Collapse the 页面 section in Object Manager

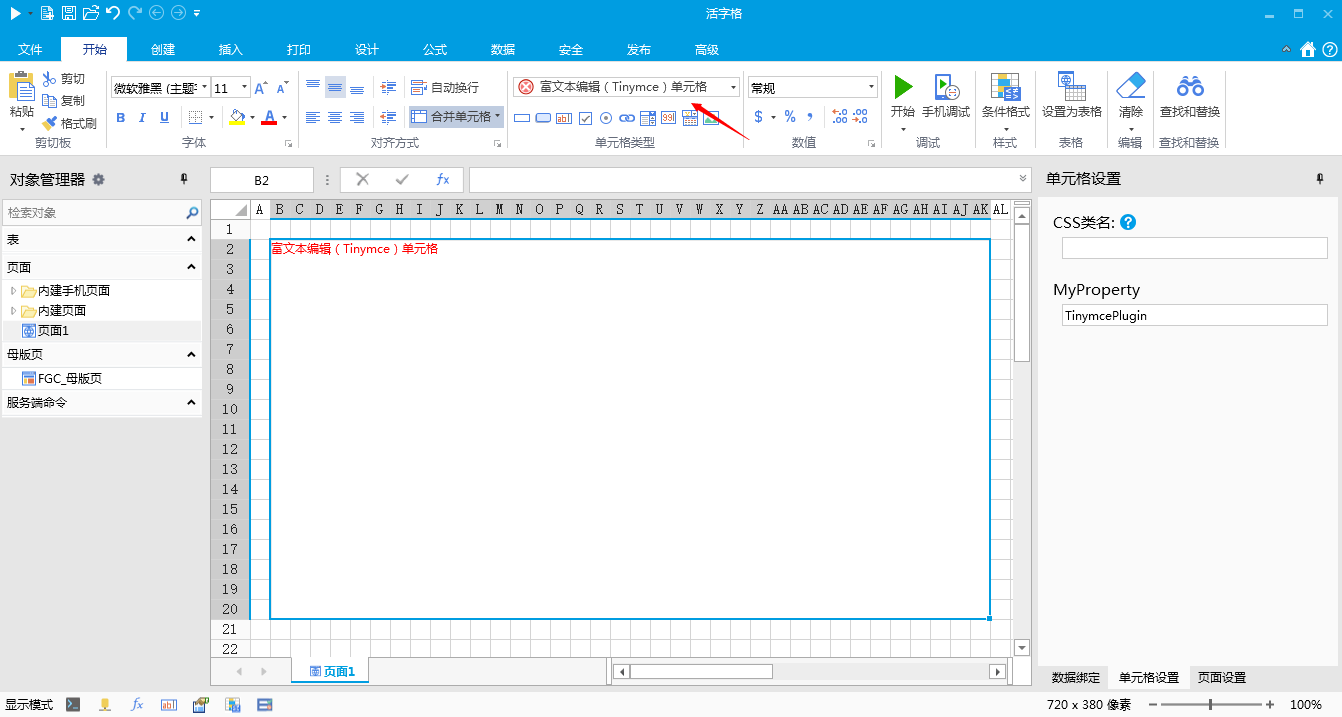[x=191, y=267]
